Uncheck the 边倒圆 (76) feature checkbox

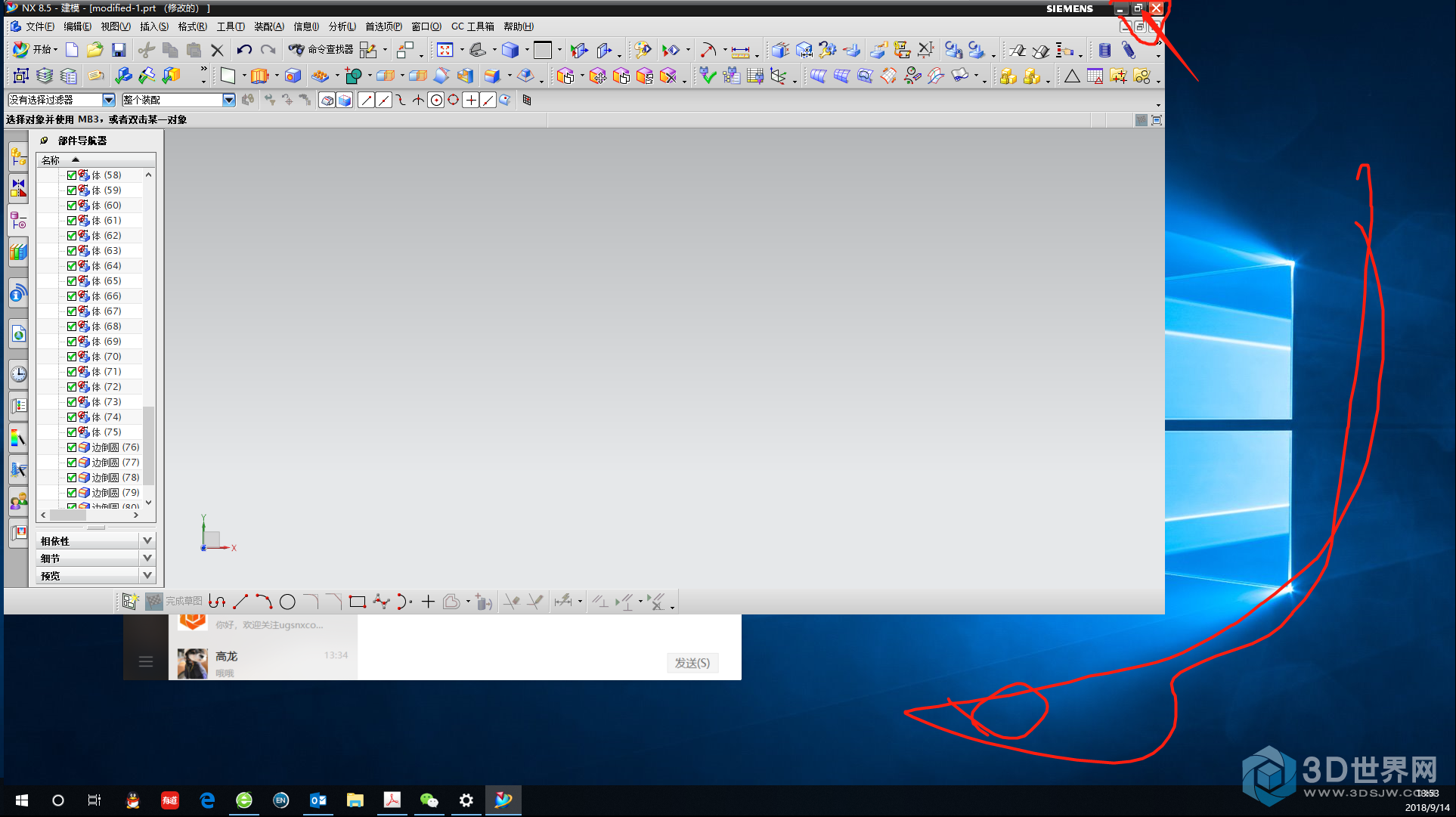(72, 447)
